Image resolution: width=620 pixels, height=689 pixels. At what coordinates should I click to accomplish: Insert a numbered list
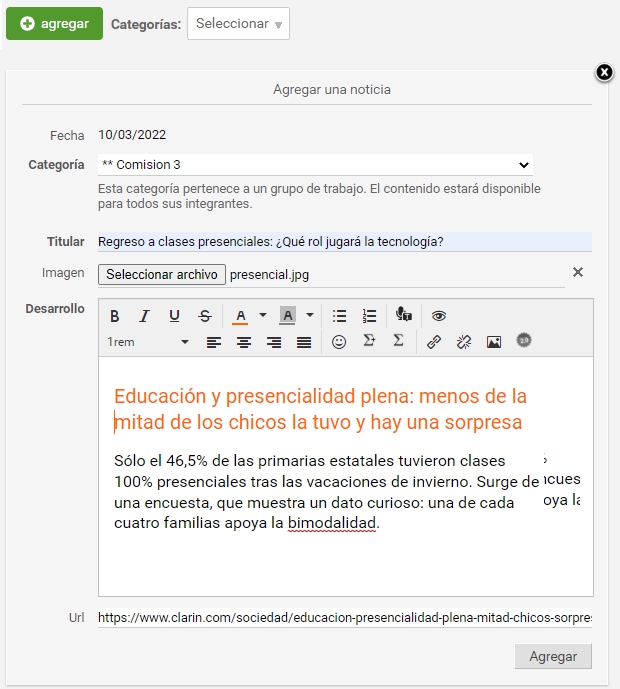(369, 316)
